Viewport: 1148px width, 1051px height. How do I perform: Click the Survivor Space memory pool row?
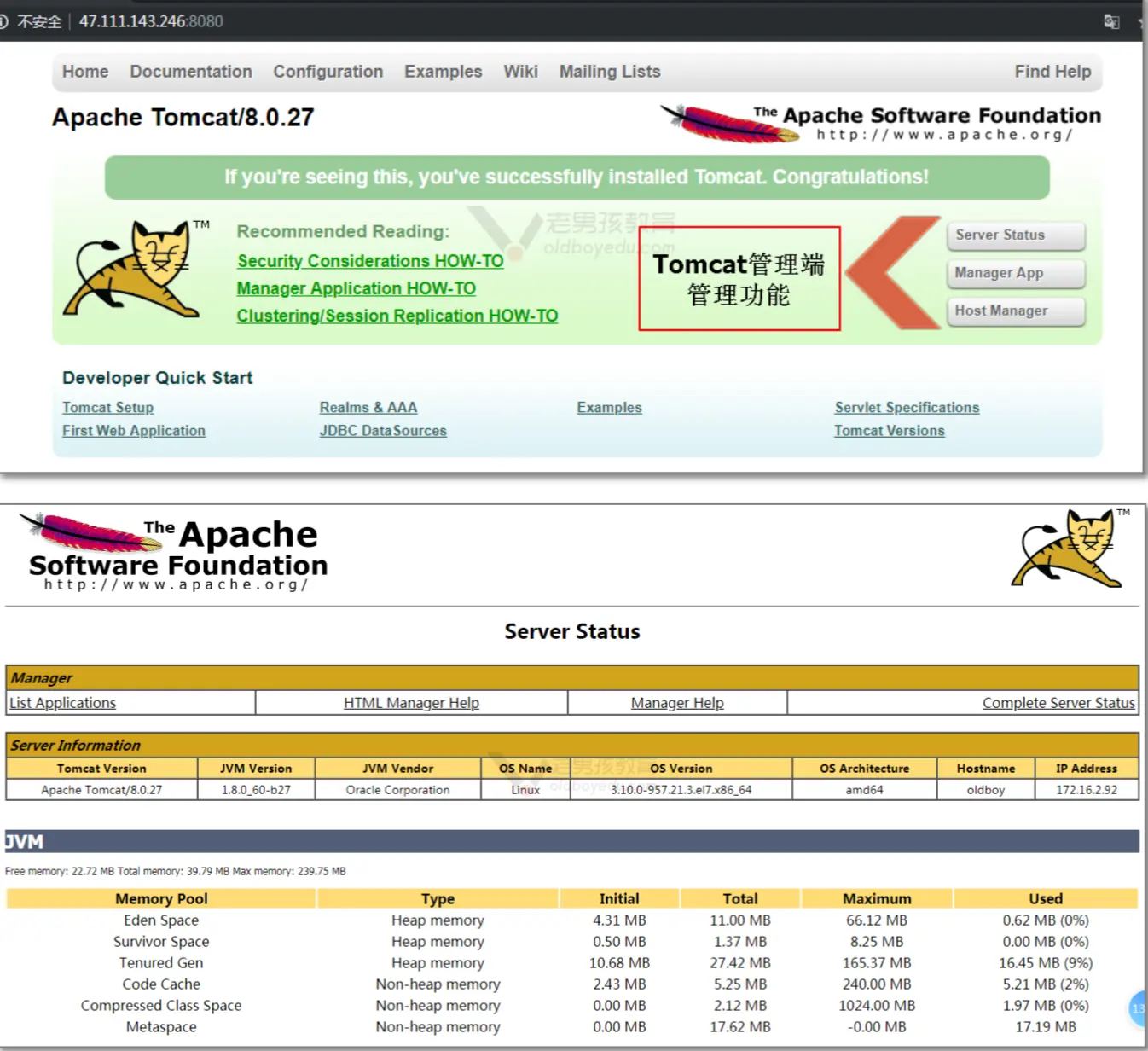pos(572,942)
